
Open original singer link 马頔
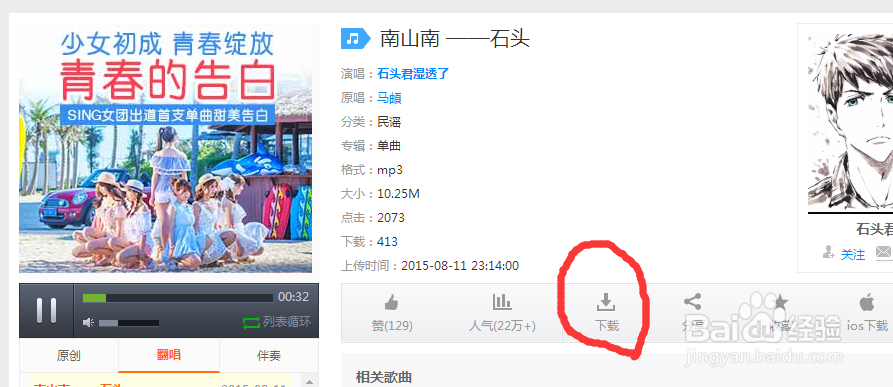click(x=389, y=98)
